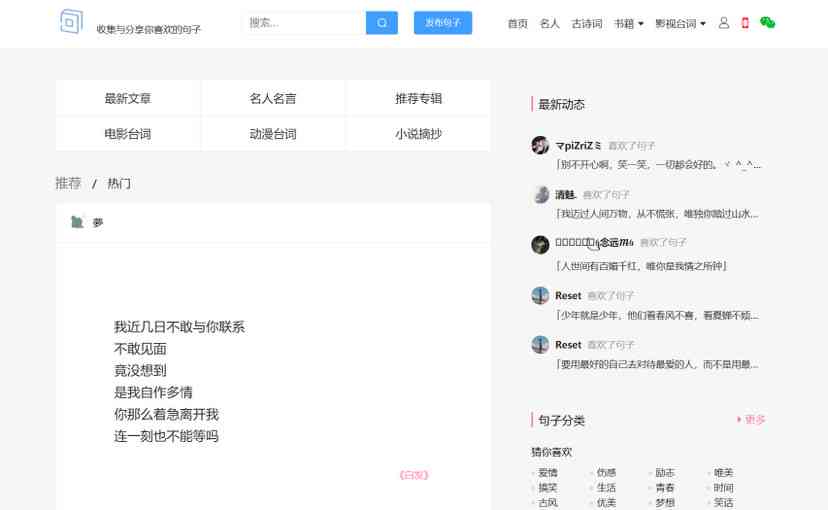Open 念远 user's dark avatar
This screenshot has width=828, height=510.
[540, 244]
